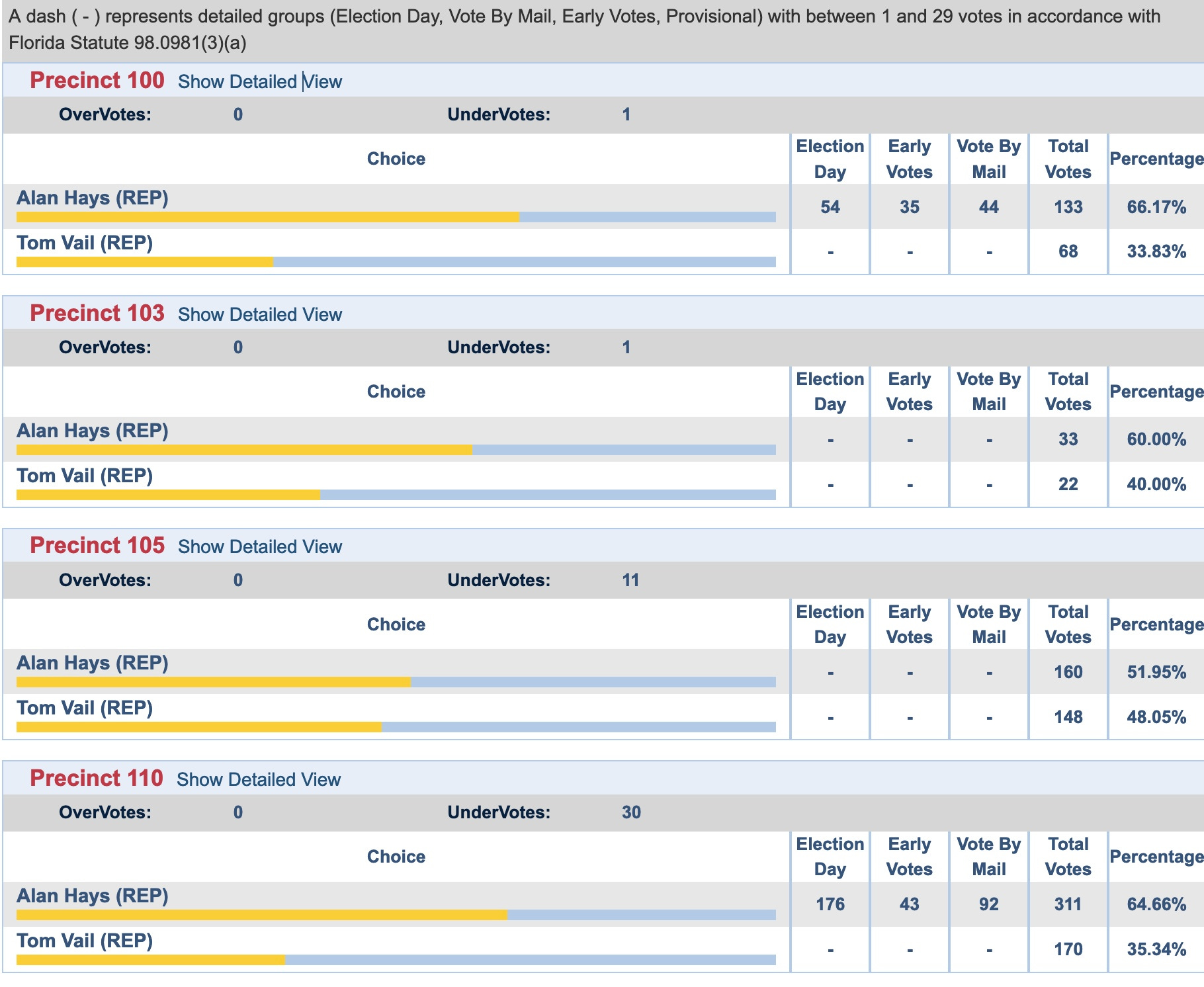Select Tom Vail (REP) in Precinct 105
The height and width of the screenshot is (987, 1204).
(x=85, y=708)
